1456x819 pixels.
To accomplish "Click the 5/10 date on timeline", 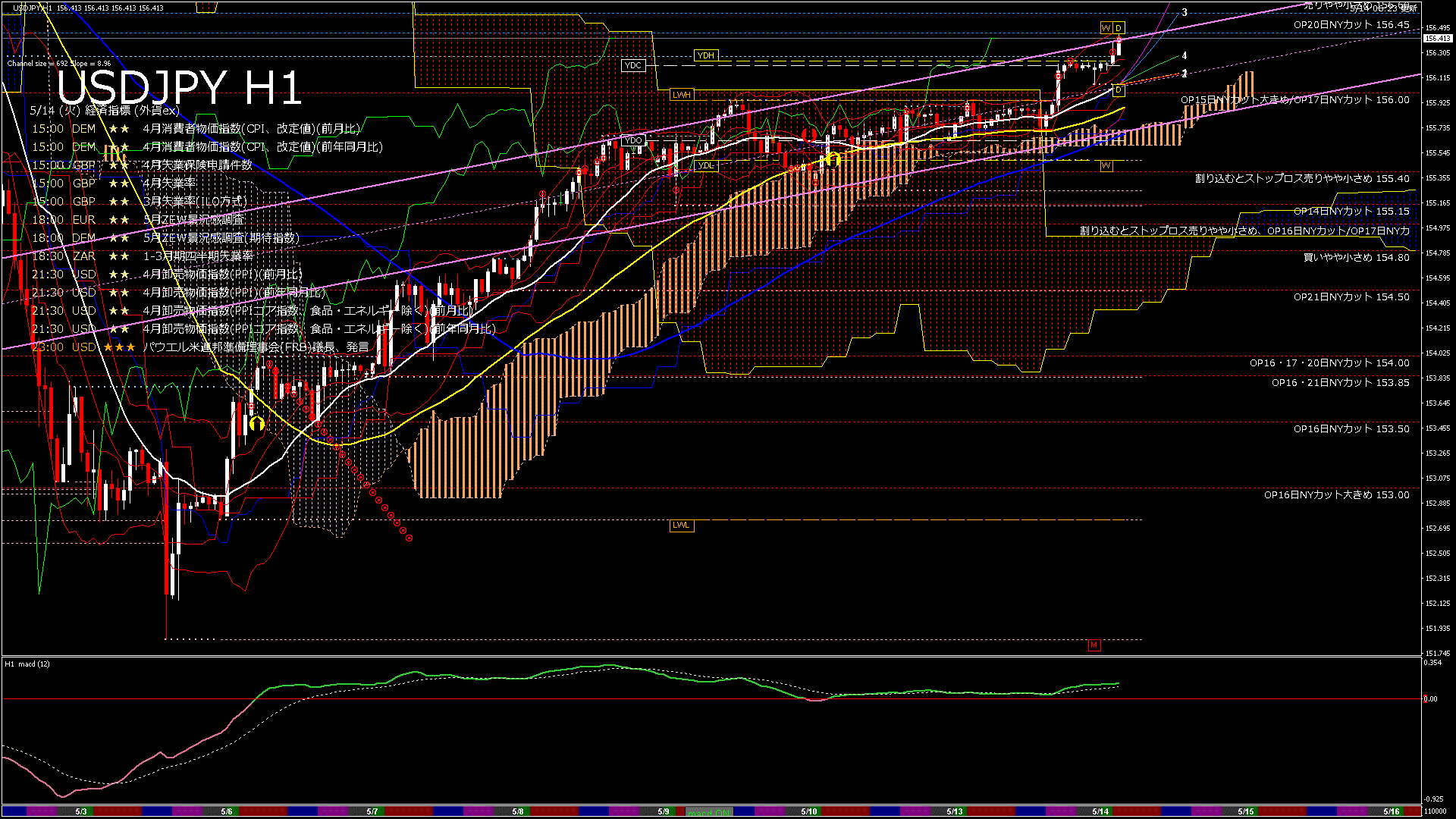I will pos(809,811).
